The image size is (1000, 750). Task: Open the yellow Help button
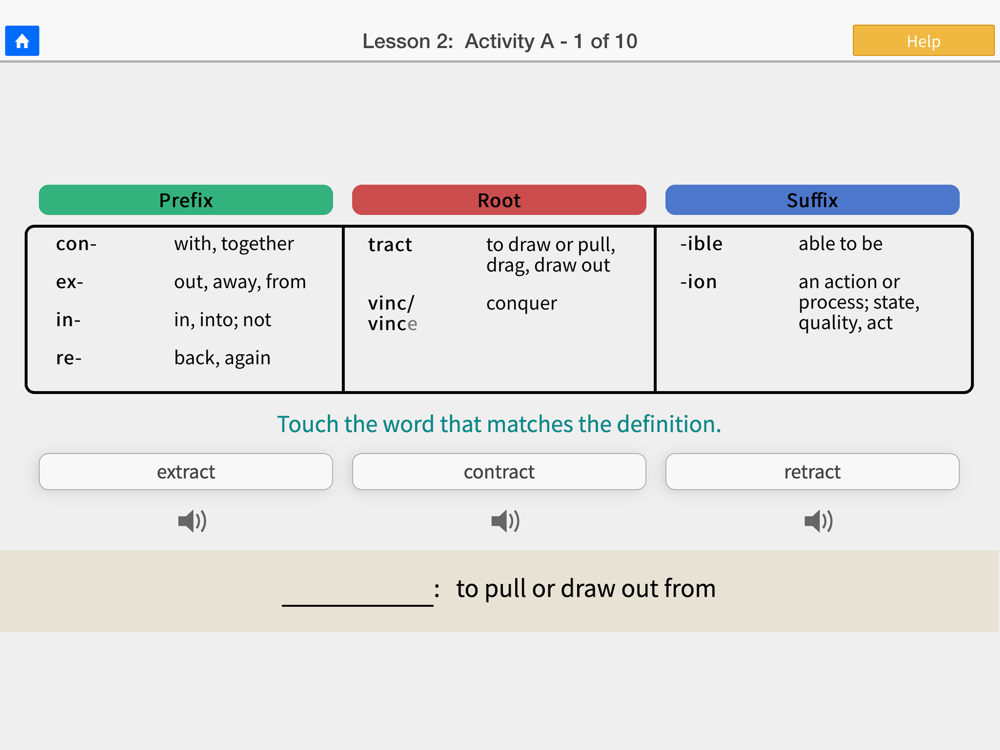tap(923, 41)
